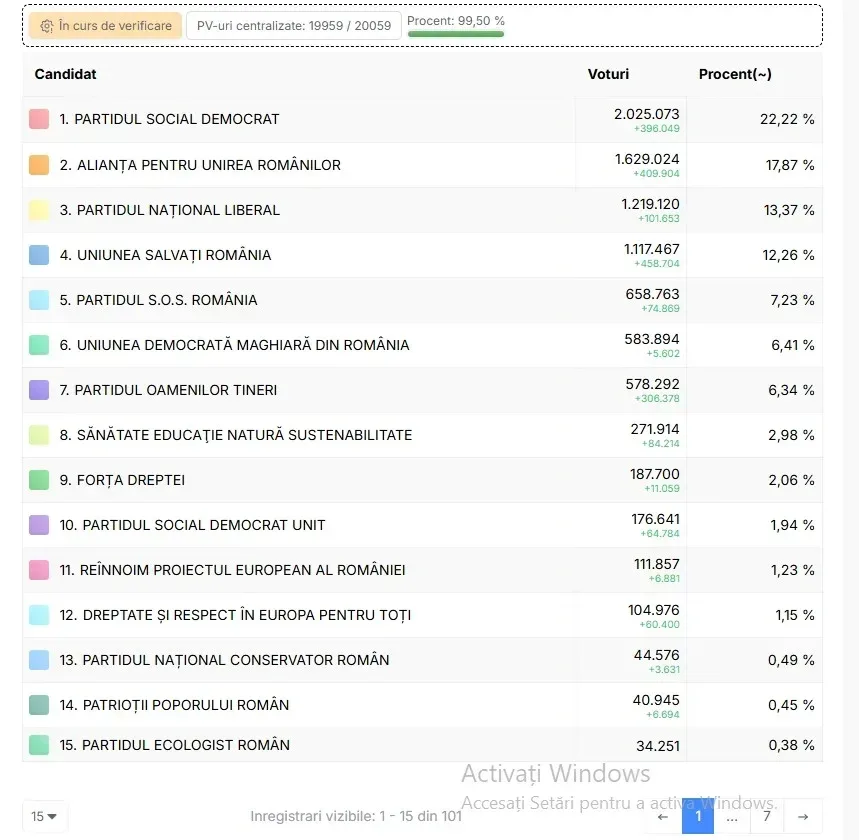
Task: Click the percentage 22,22 %
Action: (x=787, y=119)
